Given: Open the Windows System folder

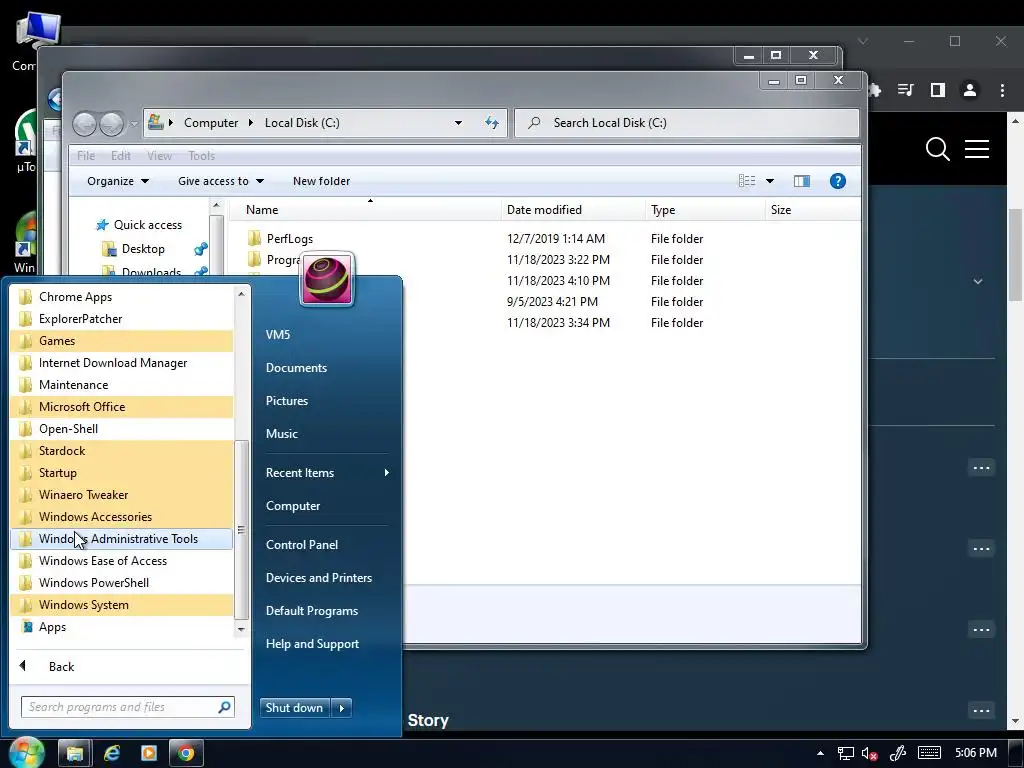Looking at the screenshot, I should coord(121,605).
